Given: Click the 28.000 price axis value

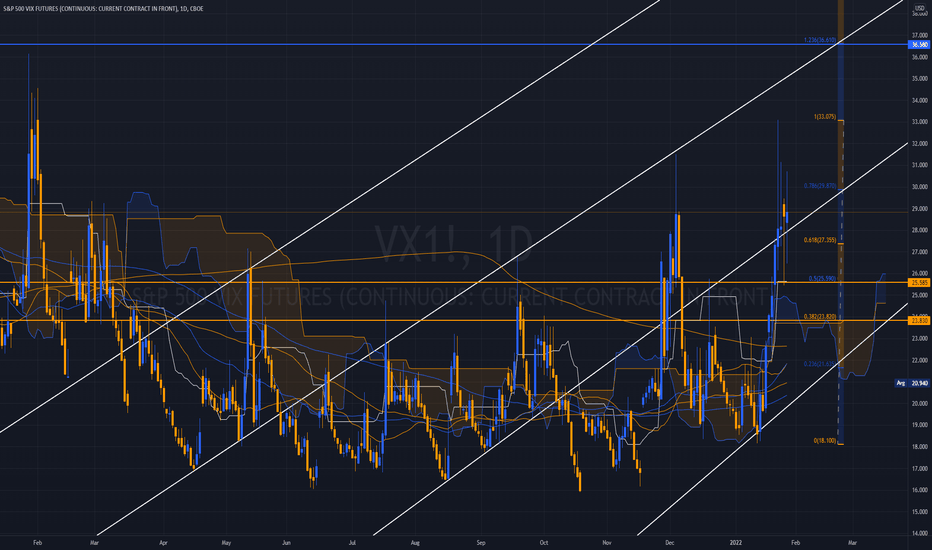Looking at the screenshot, I should (919, 230).
